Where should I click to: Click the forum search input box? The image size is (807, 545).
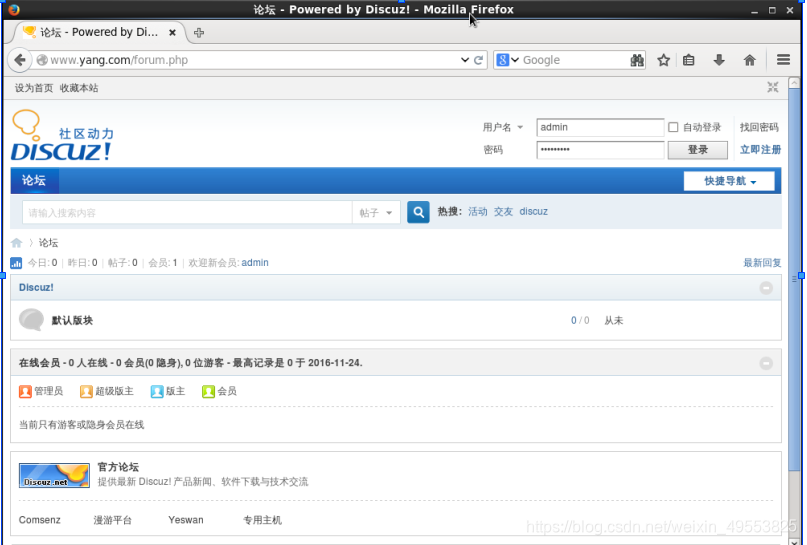[x=187, y=213]
